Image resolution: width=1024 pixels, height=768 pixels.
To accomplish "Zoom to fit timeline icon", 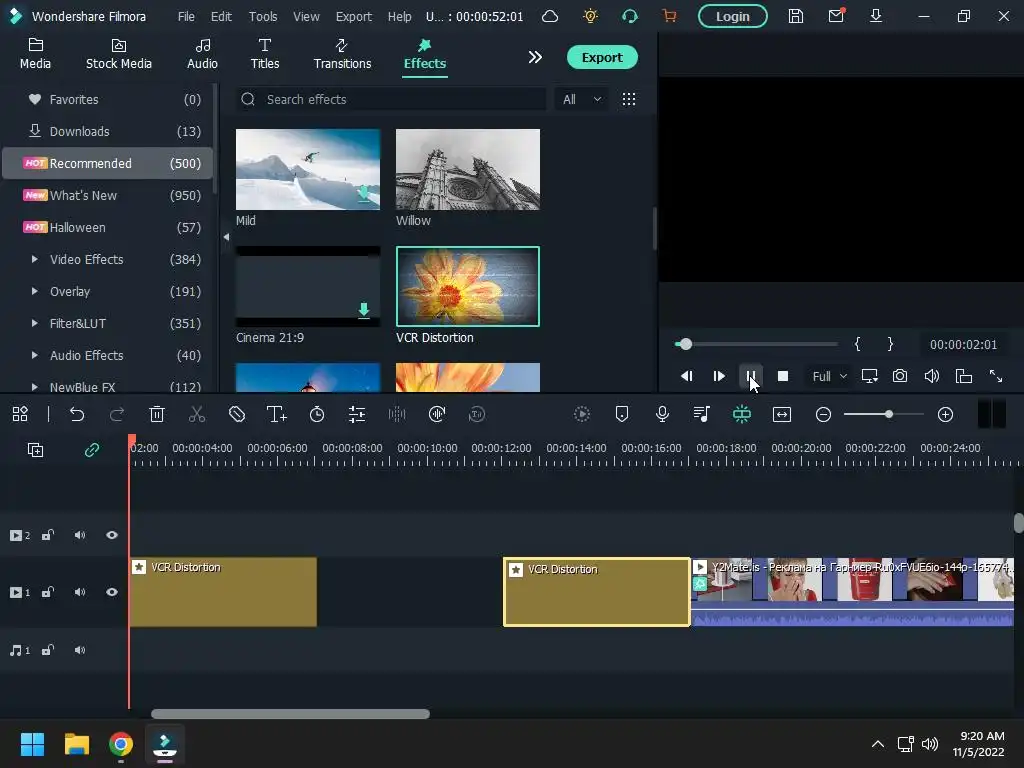I will pos(782,414).
